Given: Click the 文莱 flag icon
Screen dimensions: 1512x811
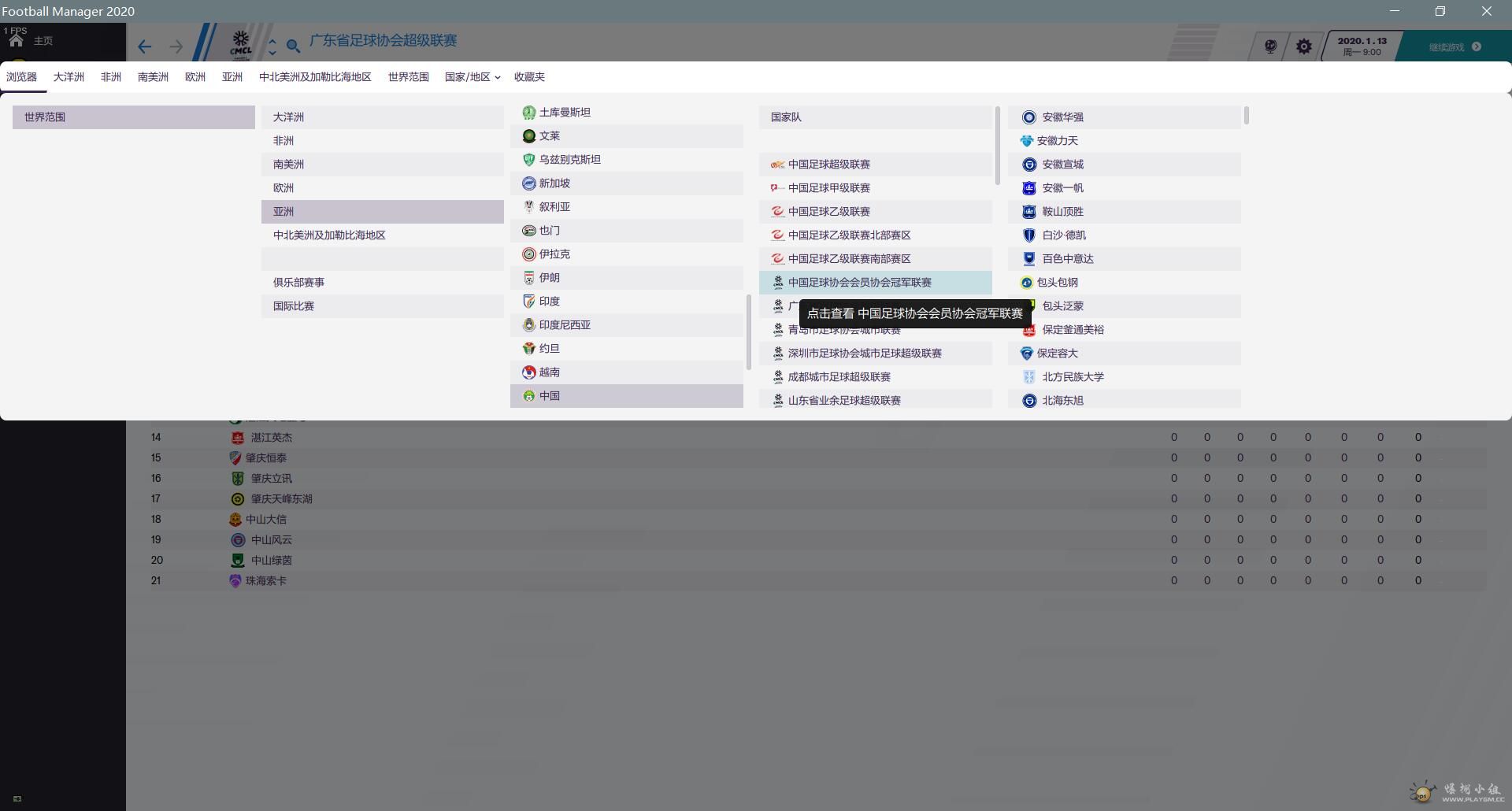Looking at the screenshot, I should (529, 136).
